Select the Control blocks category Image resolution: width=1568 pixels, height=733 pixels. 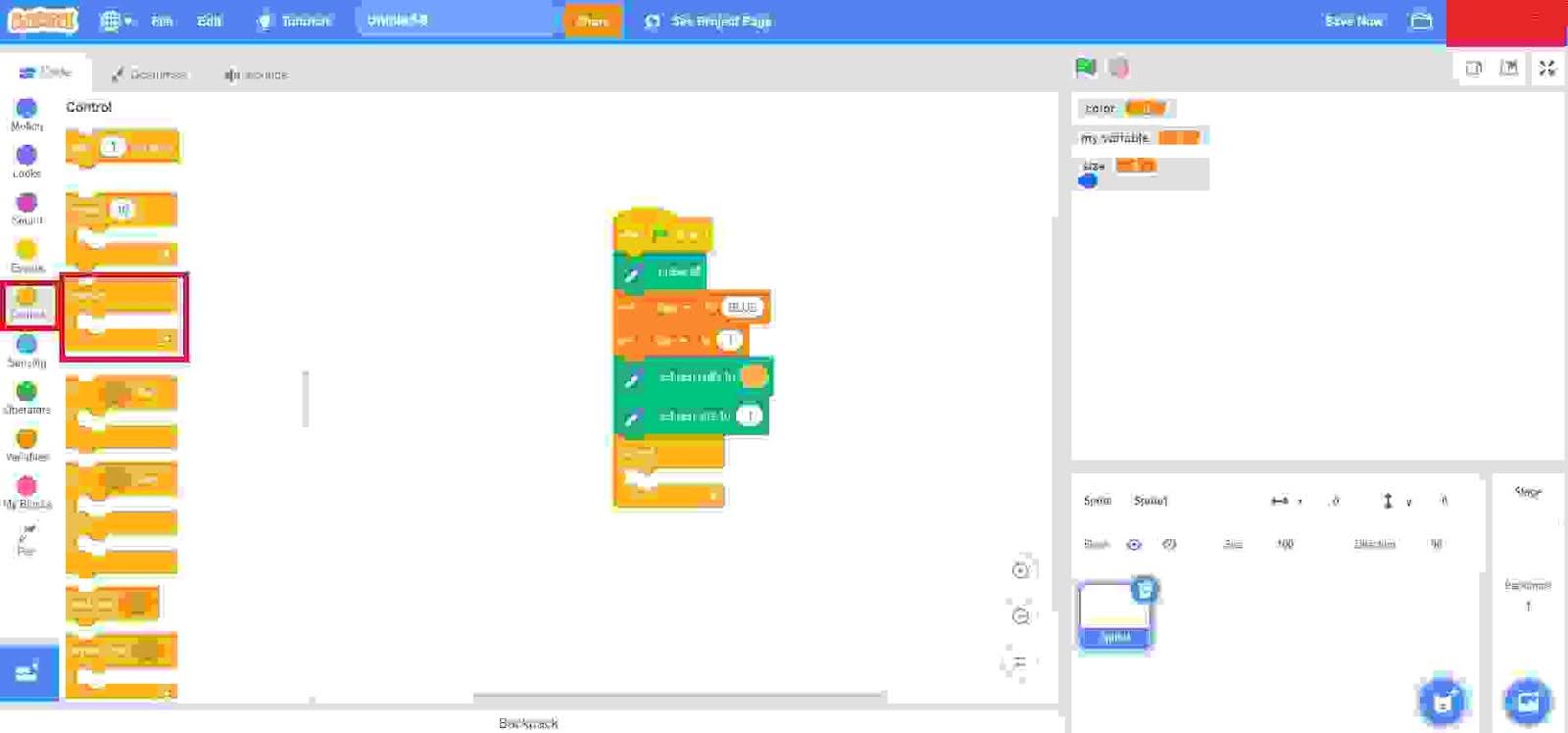(27, 304)
